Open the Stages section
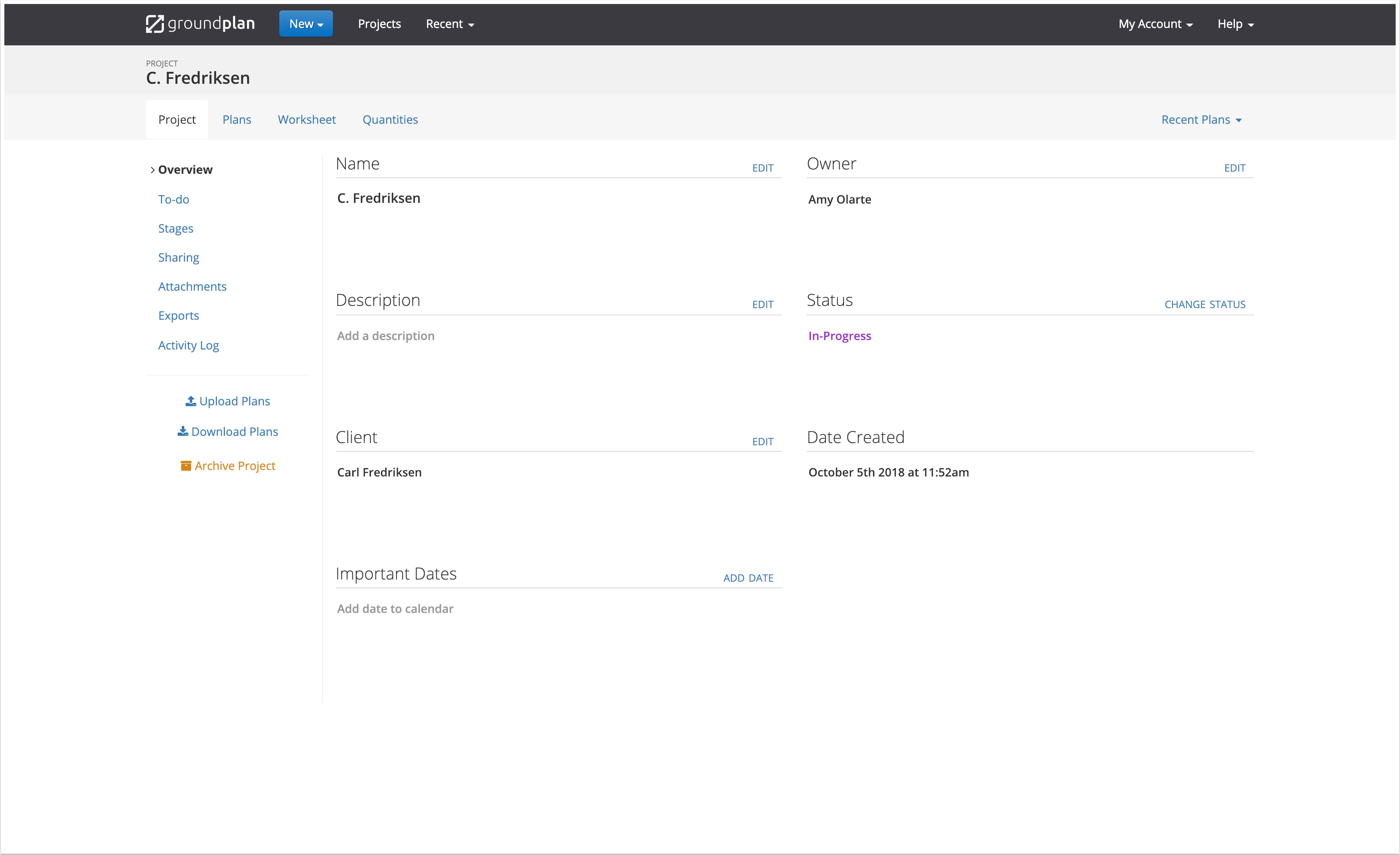The height and width of the screenshot is (855, 1400). click(176, 228)
